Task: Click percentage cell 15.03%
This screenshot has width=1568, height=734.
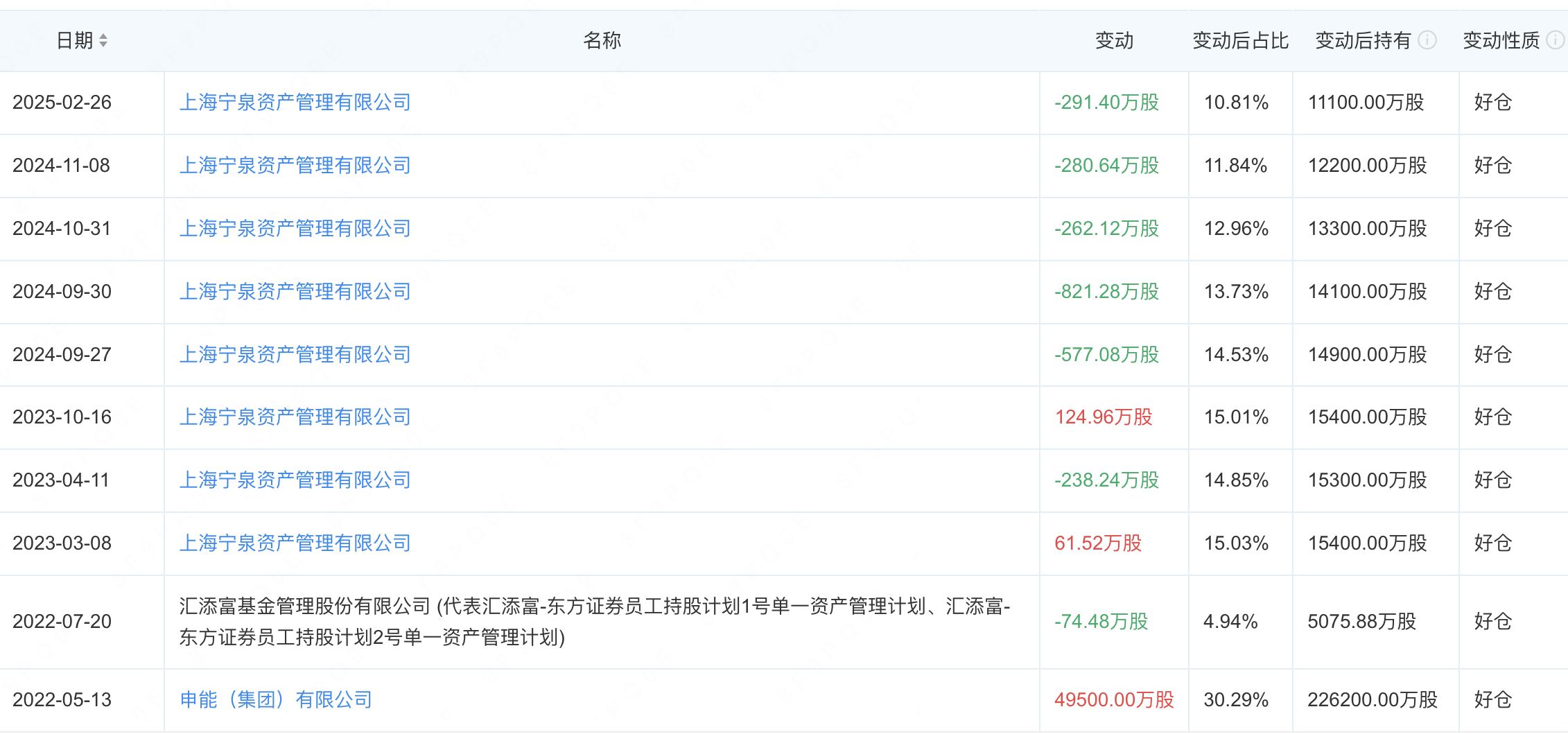Action: point(1236,543)
